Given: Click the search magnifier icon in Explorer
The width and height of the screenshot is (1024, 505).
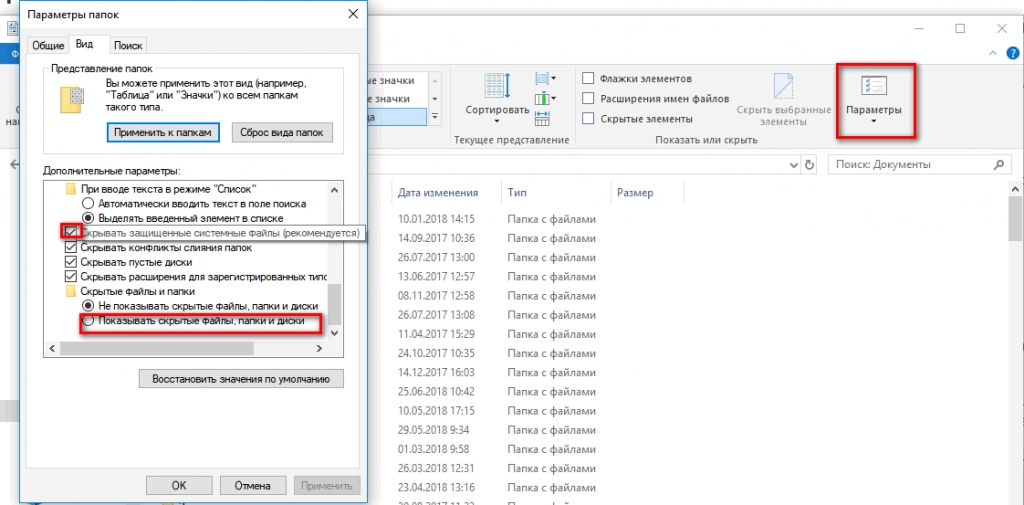Looking at the screenshot, I should [x=998, y=165].
